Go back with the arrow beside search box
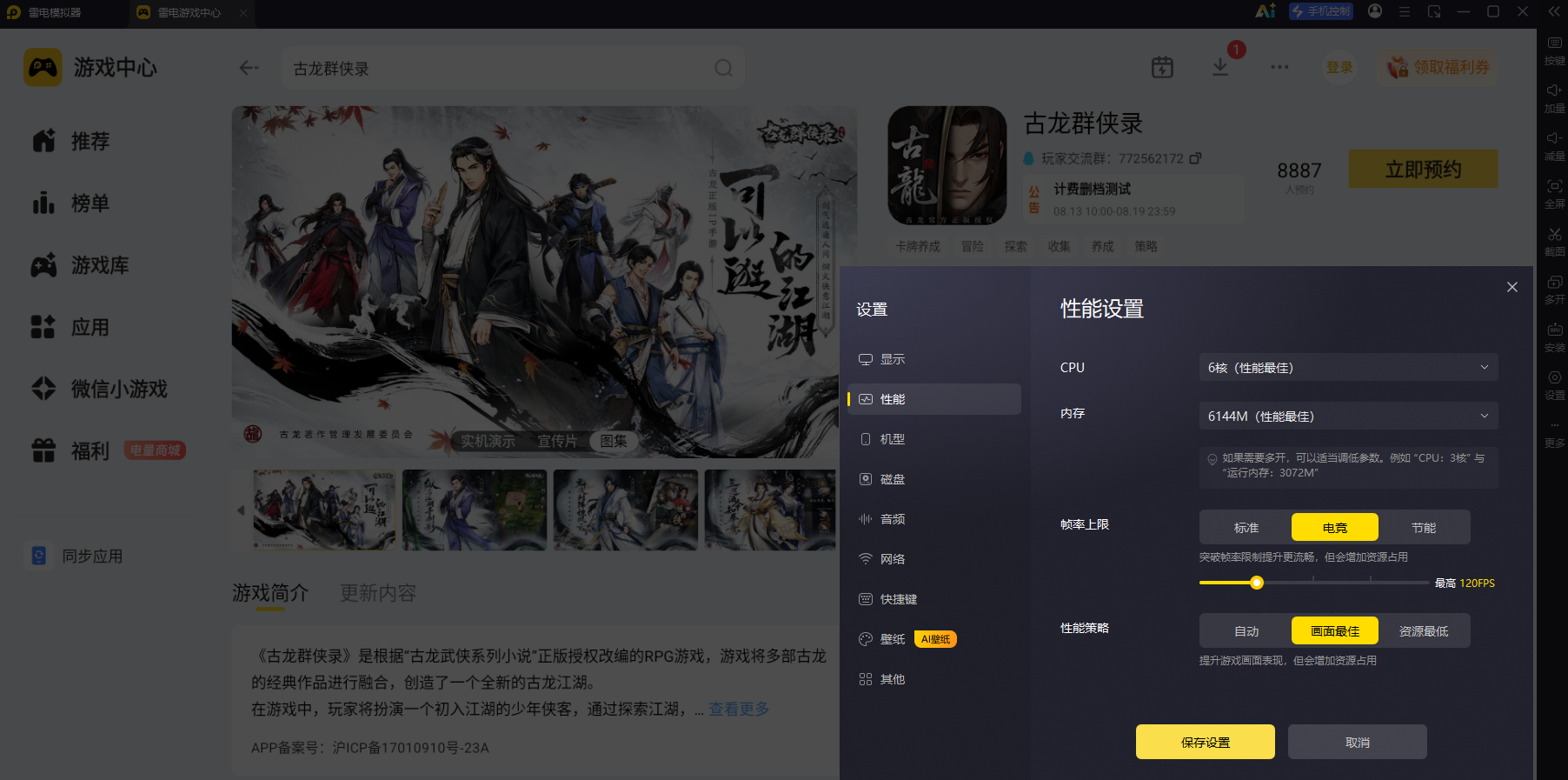 [x=249, y=68]
